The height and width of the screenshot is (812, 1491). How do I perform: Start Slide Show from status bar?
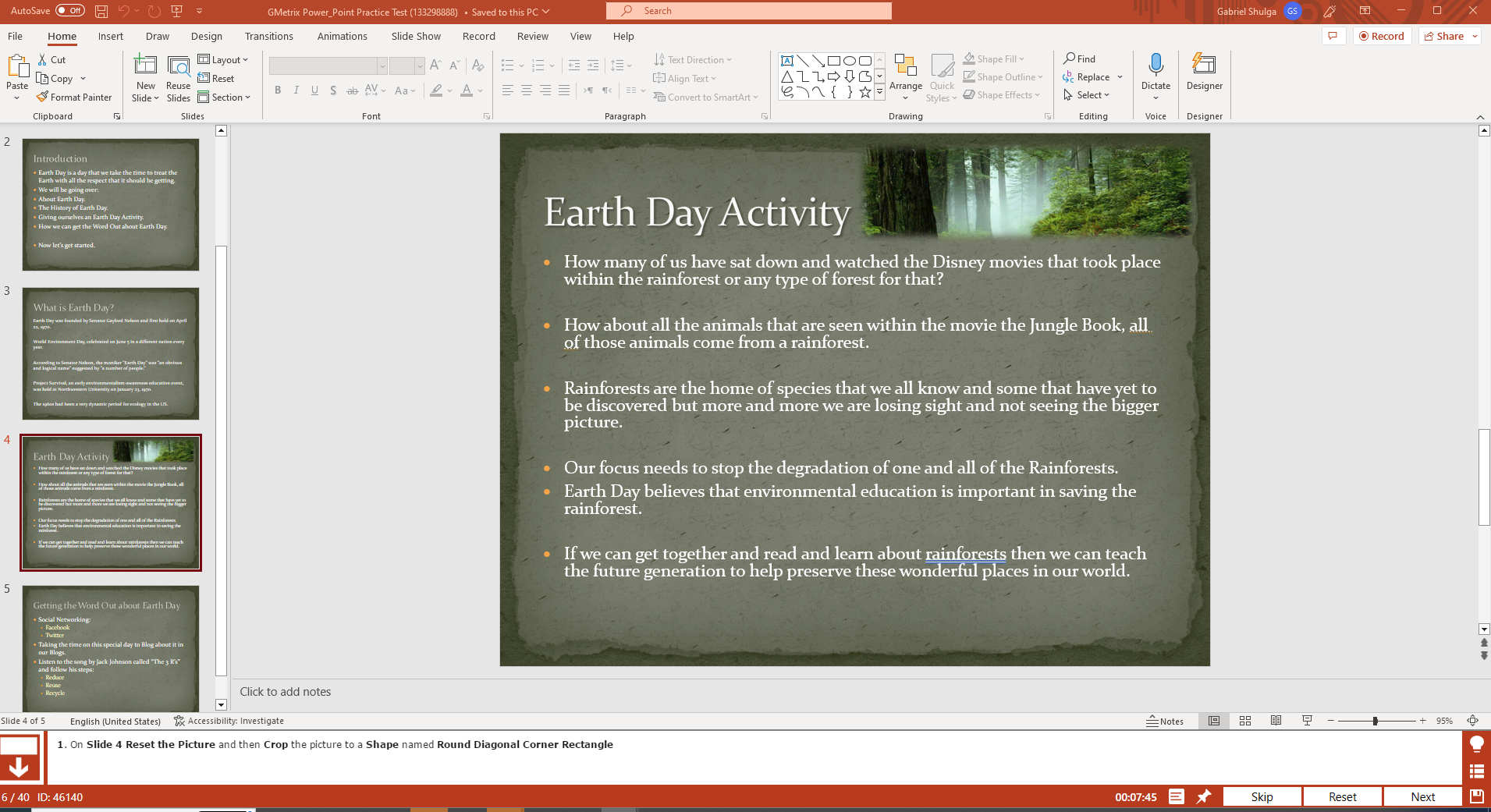point(1307,721)
